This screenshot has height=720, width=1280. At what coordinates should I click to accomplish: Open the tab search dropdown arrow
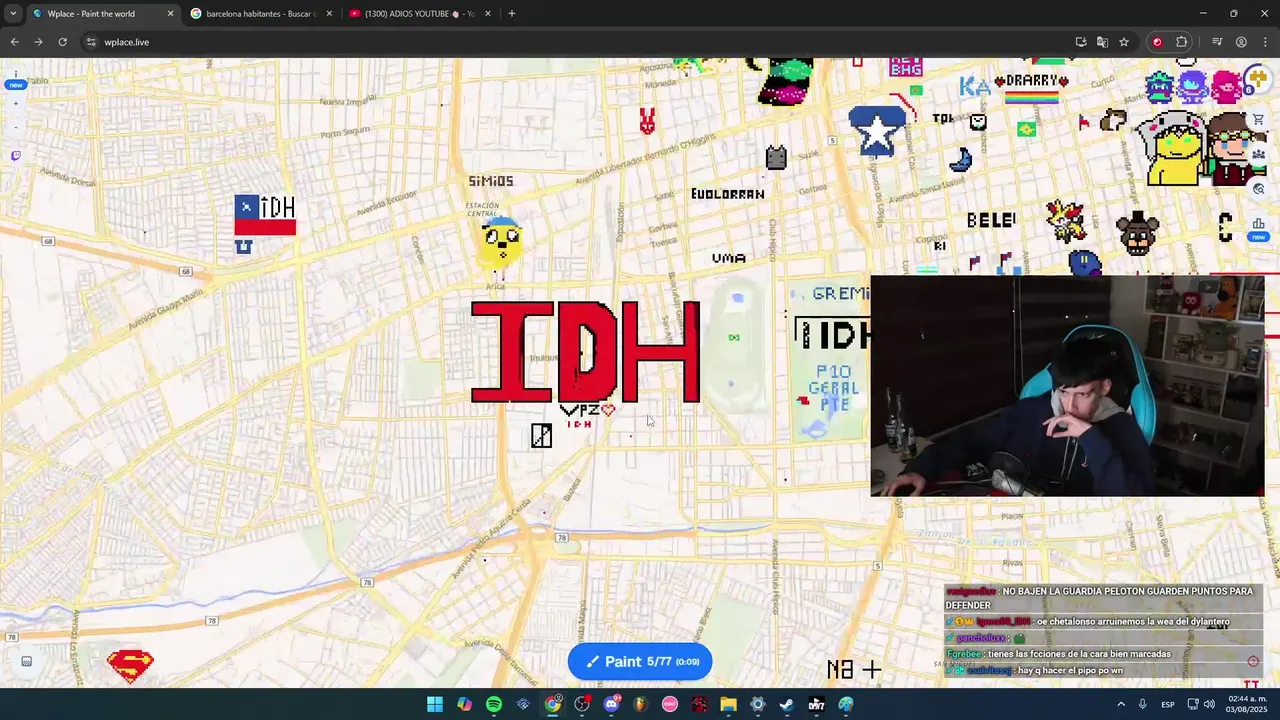tap(13, 14)
